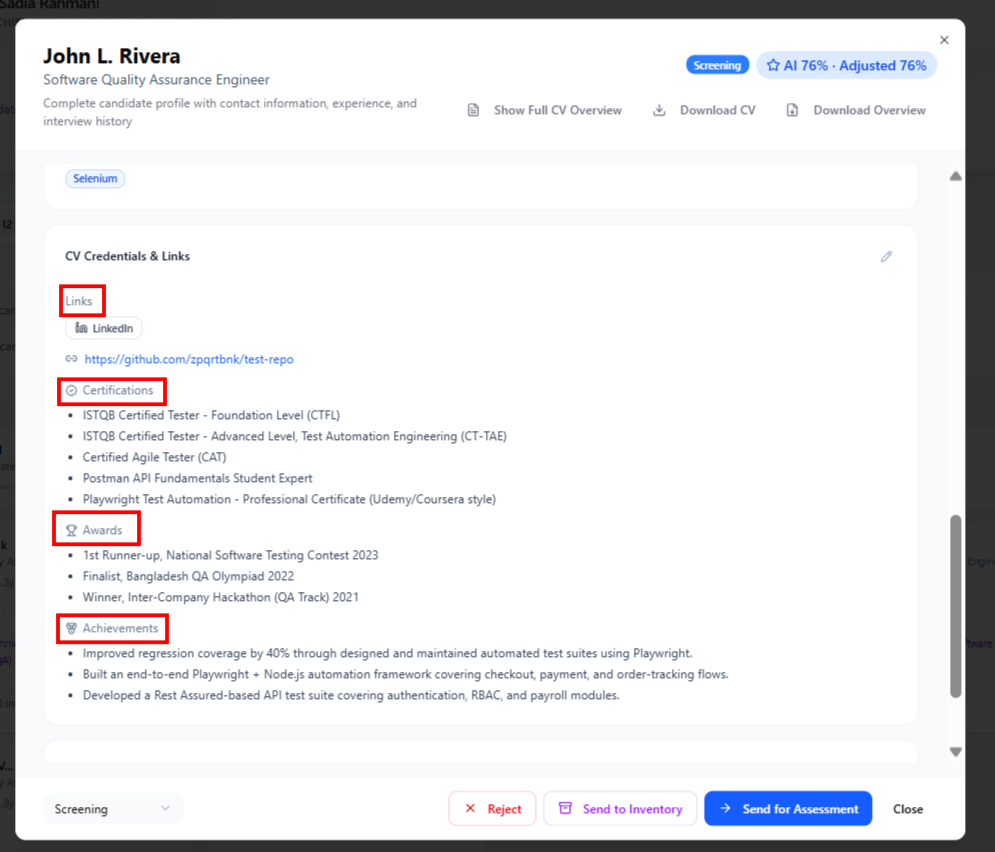The width and height of the screenshot is (995, 852).
Task: Open the Screening stage dropdown
Action: point(113,809)
